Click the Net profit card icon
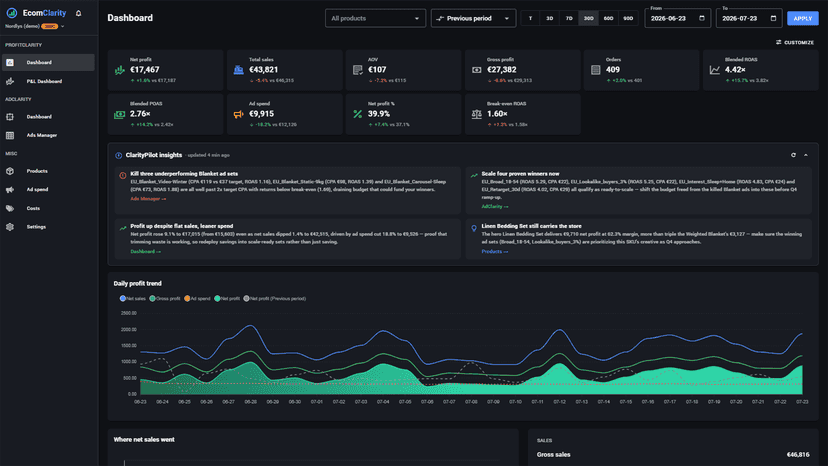Screen dimensions: 828x466 coord(119,70)
